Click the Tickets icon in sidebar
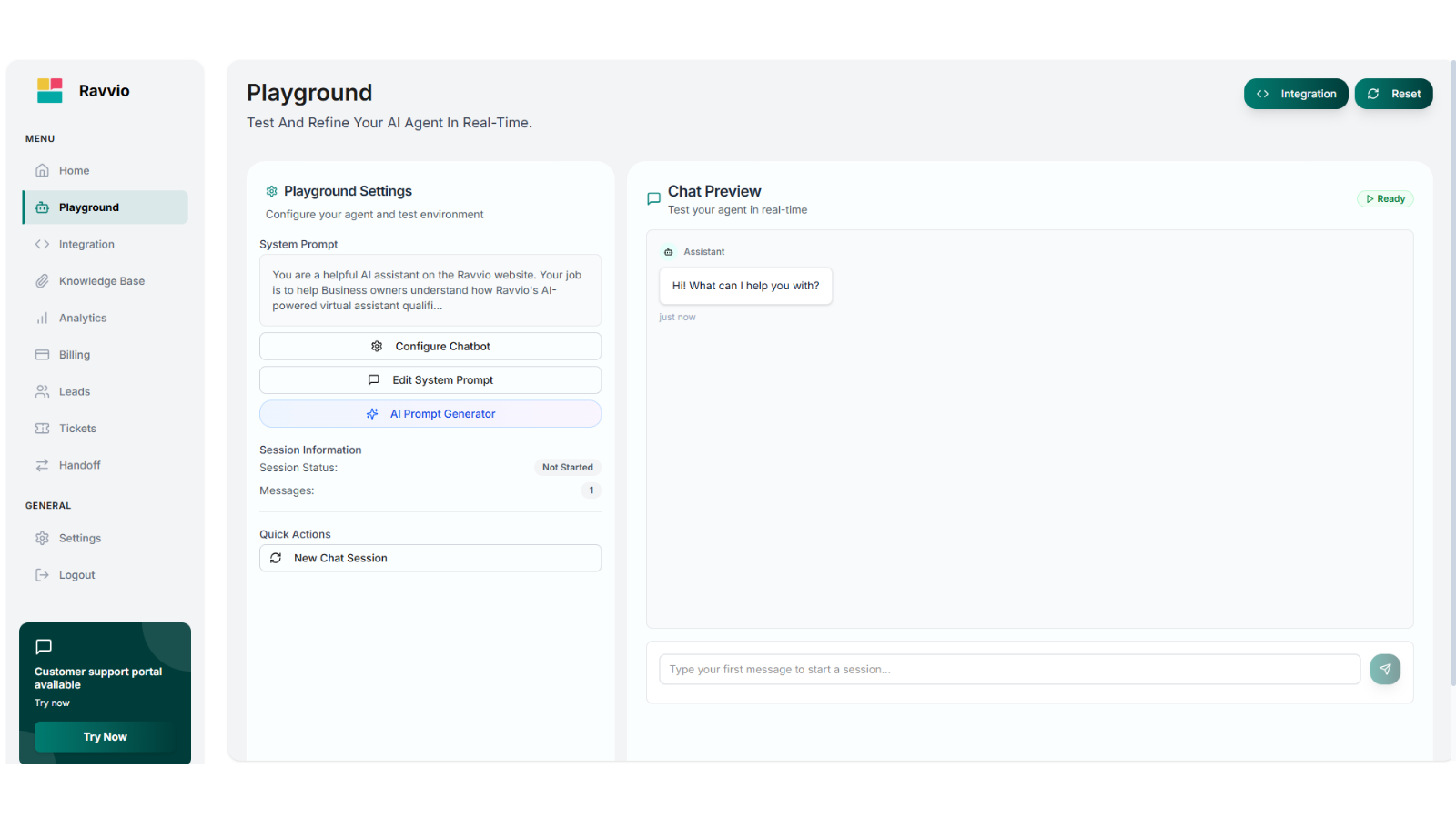Image resolution: width=1456 pixels, height=819 pixels. coord(42,429)
